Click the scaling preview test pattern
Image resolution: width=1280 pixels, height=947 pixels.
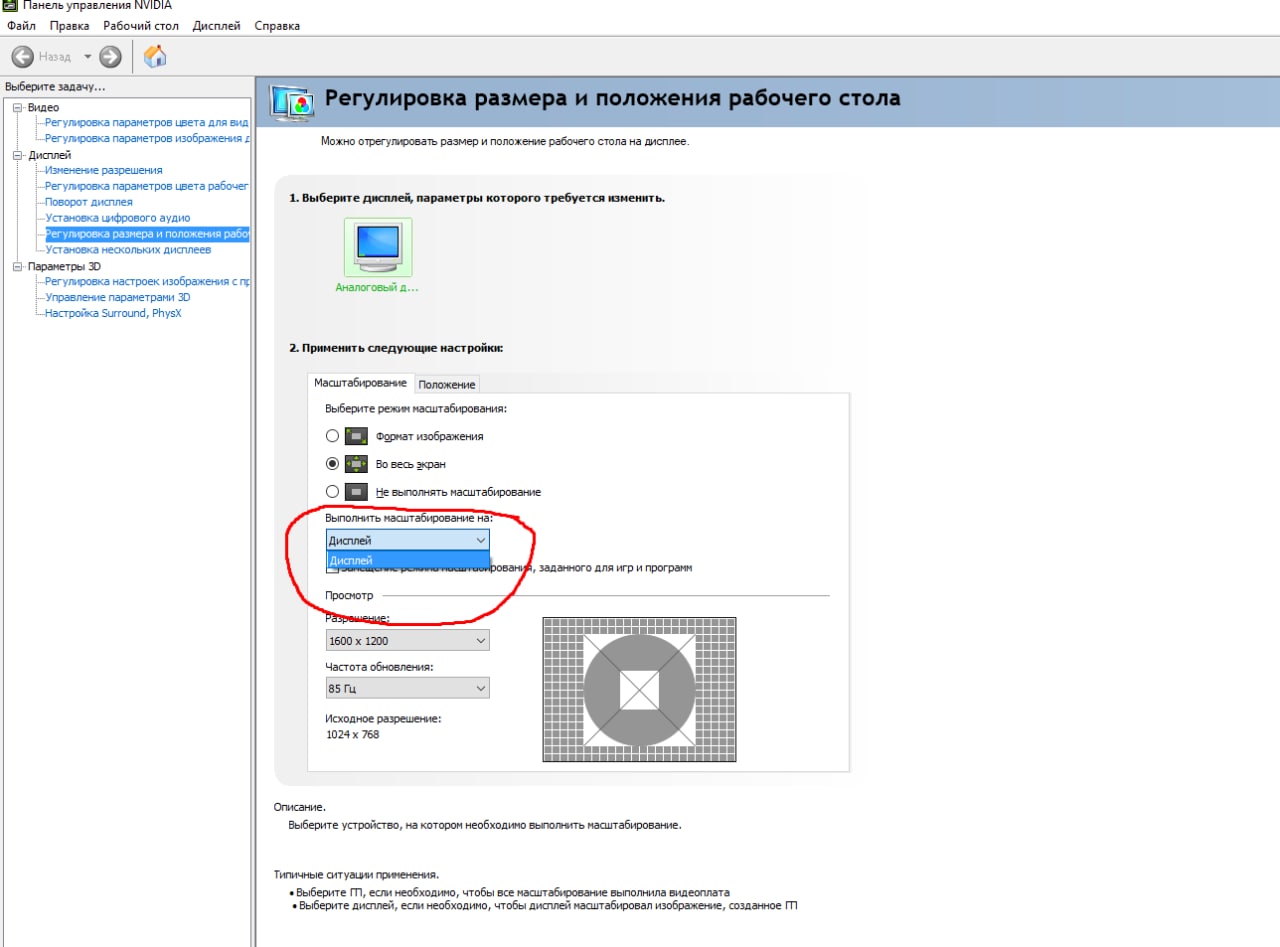pos(639,689)
